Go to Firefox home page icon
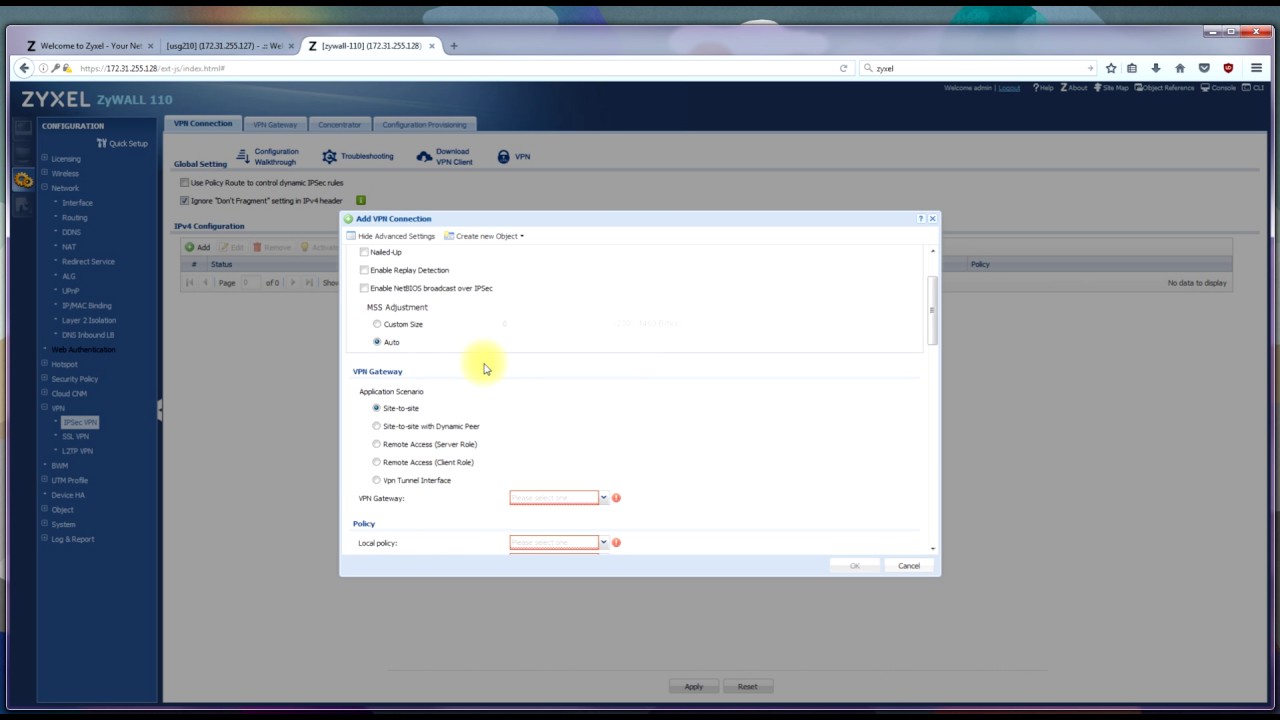The image size is (1280, 720). [1180, 68]
